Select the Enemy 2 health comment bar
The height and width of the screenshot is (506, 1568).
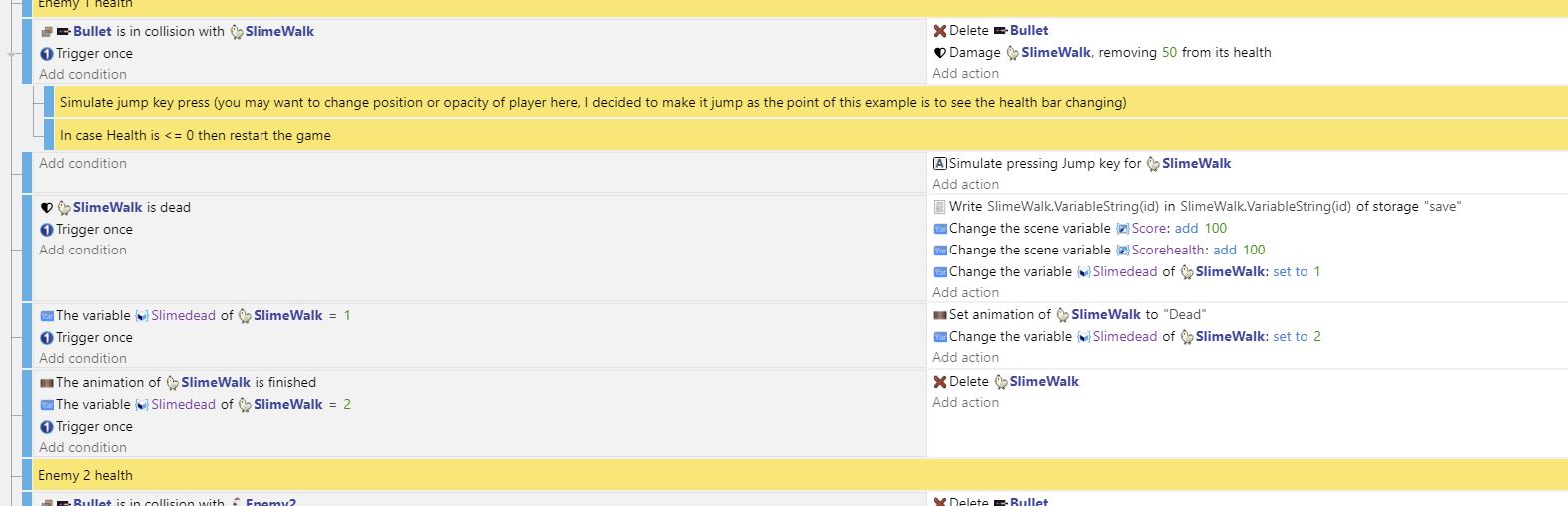(x=799, y=476)
